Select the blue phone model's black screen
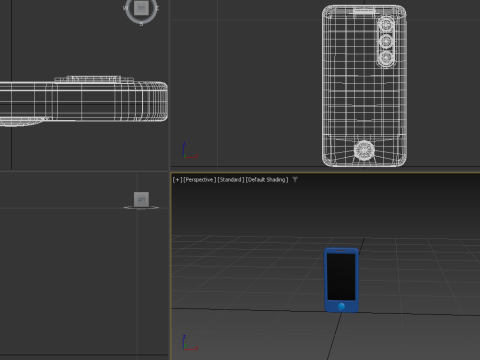This screenshot has height=360, width=480. point(341,277)
